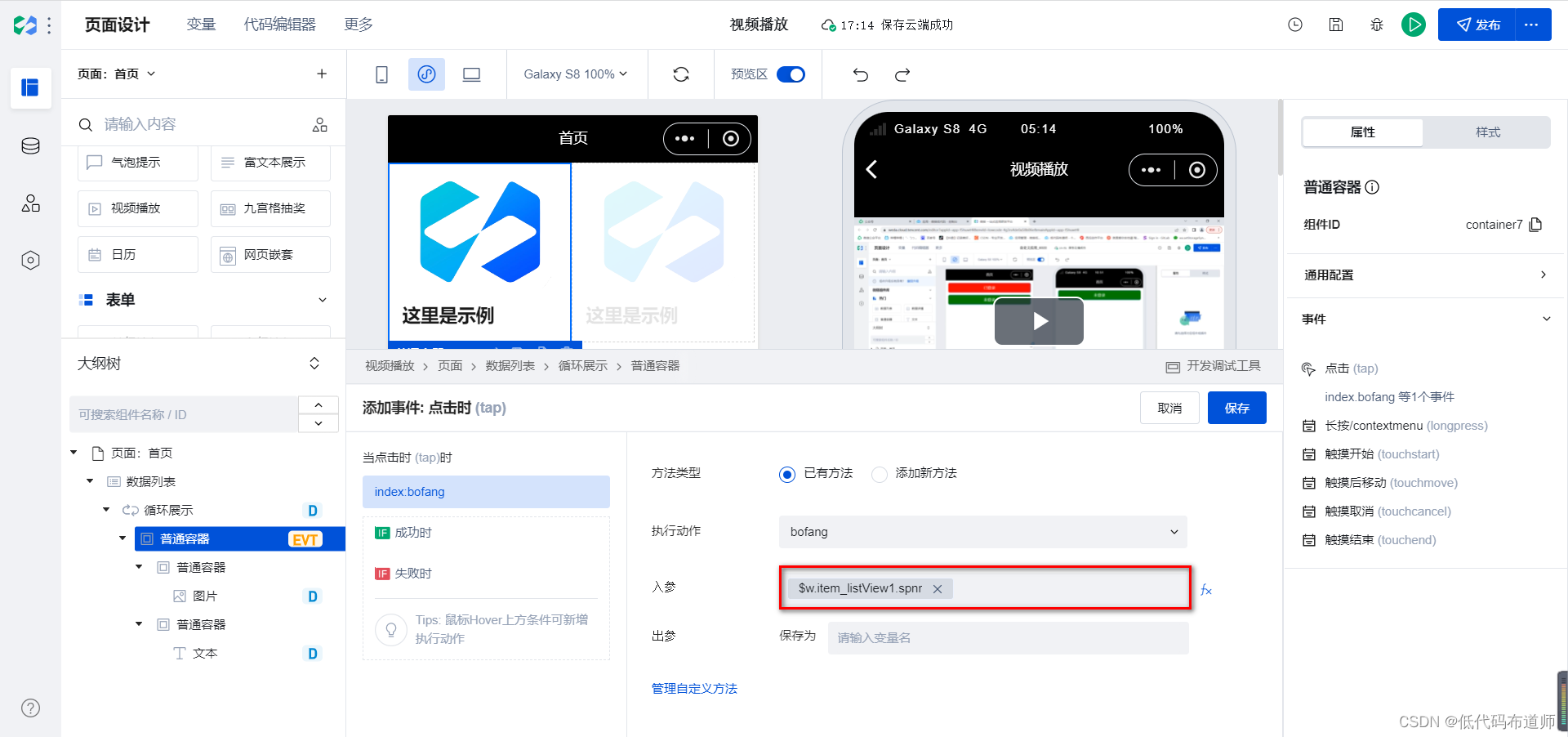
Task: Click the 出参 variable name input
Action: click(1008, 638)
